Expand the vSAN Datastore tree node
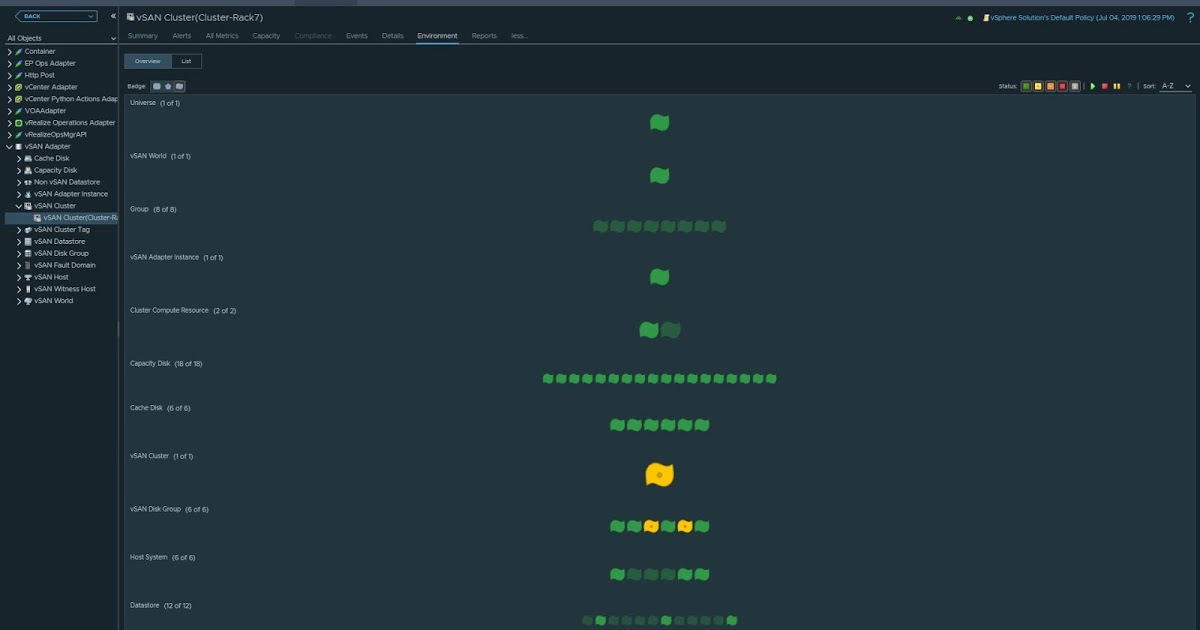Image resolution: width=1200 pixels, height=630 pixels. (x=18, y=242)
